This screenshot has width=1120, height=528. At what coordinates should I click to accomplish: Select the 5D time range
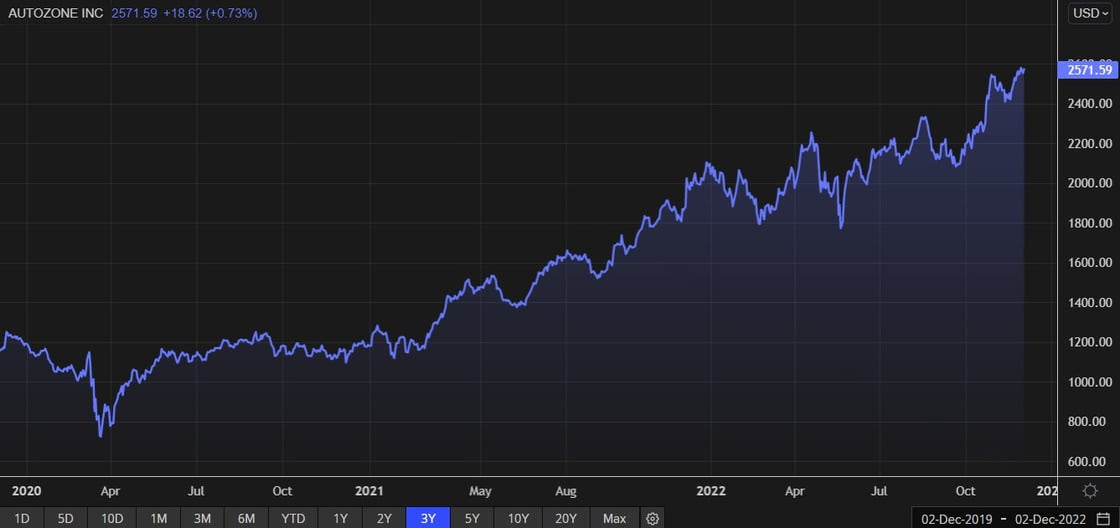tap(66, 518)
